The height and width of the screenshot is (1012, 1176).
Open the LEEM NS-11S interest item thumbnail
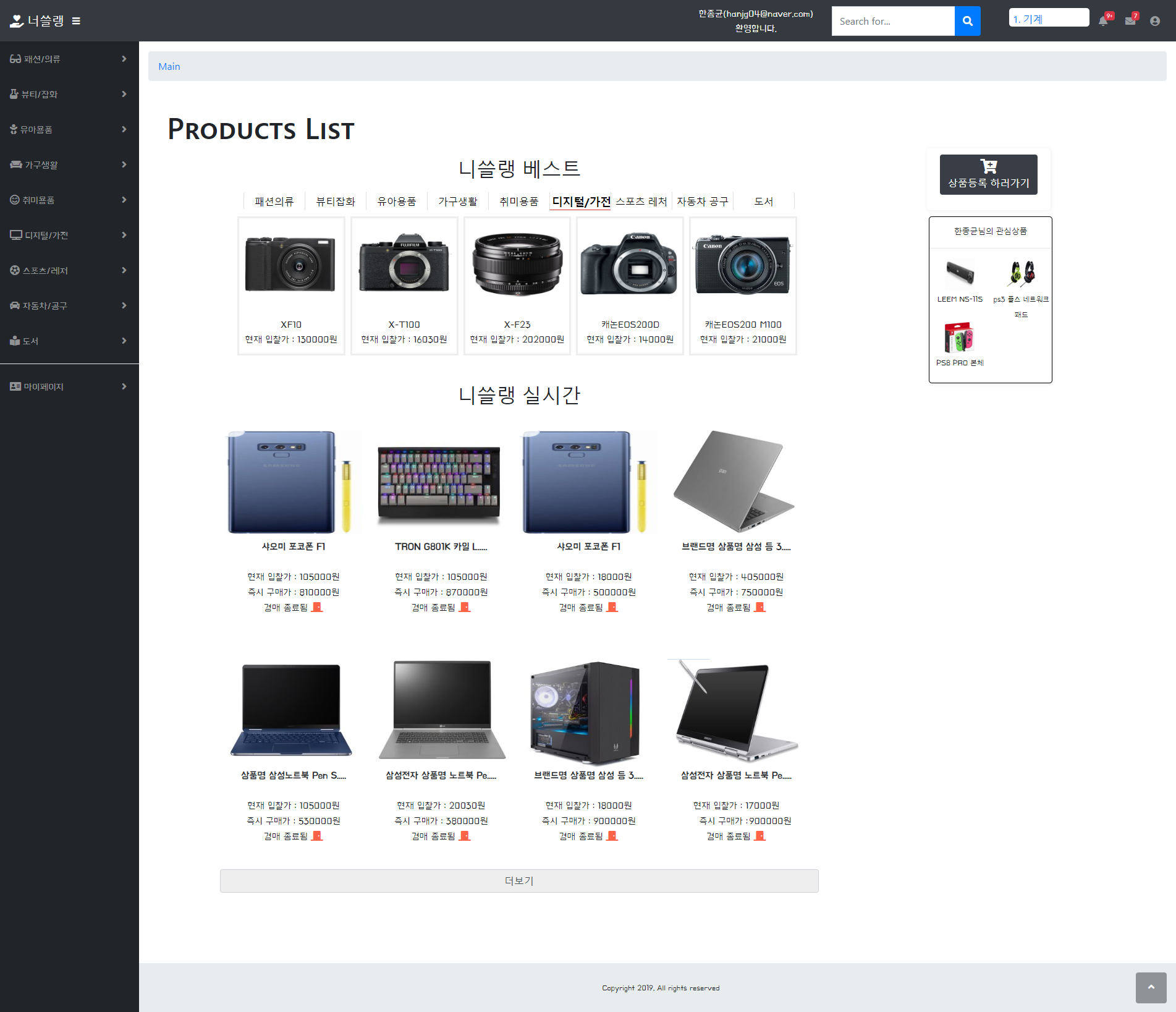click(x=960, y=273)
